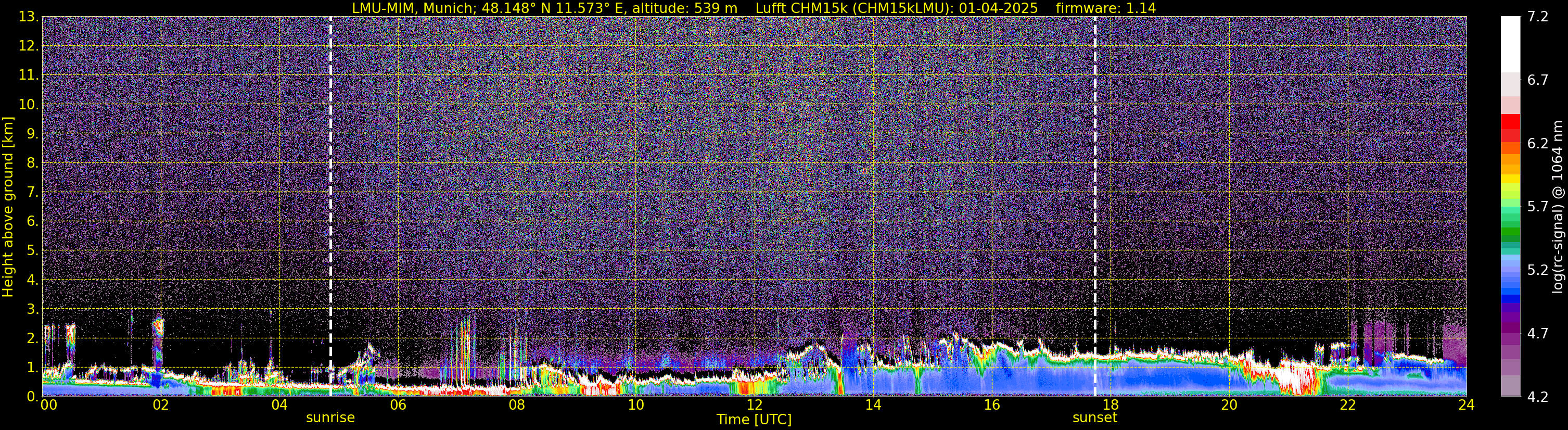Click the 'log(rc-signal) @ 1064 nm' colorbar label
The image size is (1568, 430).
(1558, 207)
